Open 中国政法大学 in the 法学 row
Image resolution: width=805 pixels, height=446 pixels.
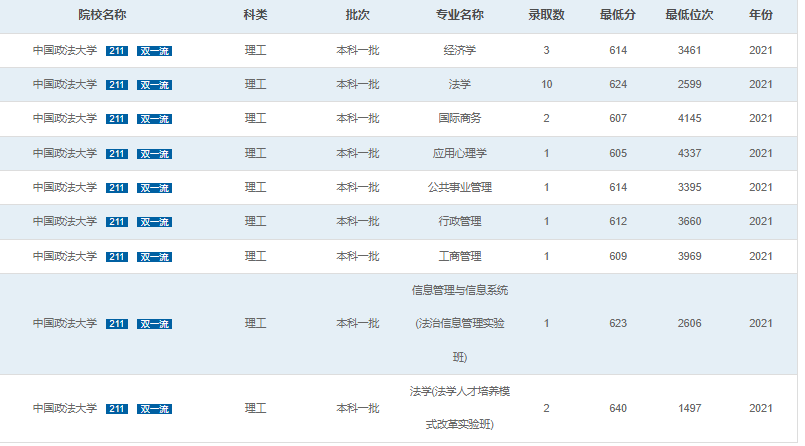point(65,84)
